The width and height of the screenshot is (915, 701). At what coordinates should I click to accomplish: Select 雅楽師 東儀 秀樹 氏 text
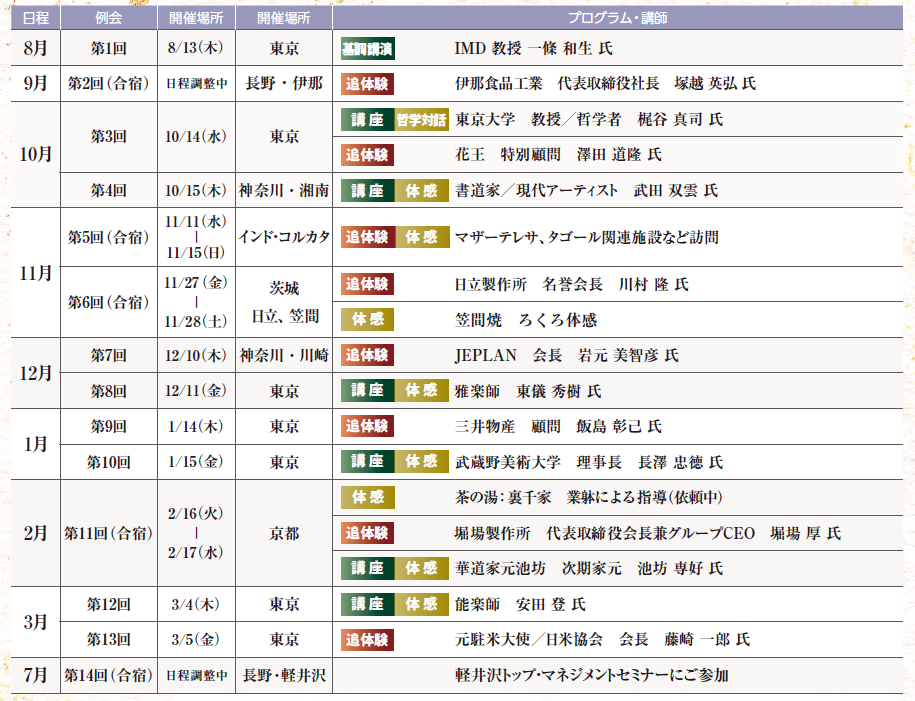(528, 391)
